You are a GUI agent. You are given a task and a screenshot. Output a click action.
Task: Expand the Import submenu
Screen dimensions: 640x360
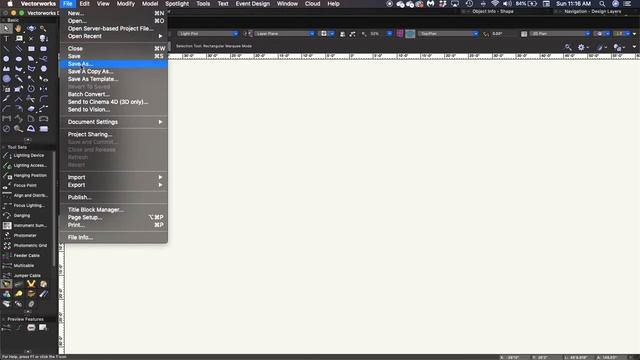pyautogui.click(x=113, y=177)
